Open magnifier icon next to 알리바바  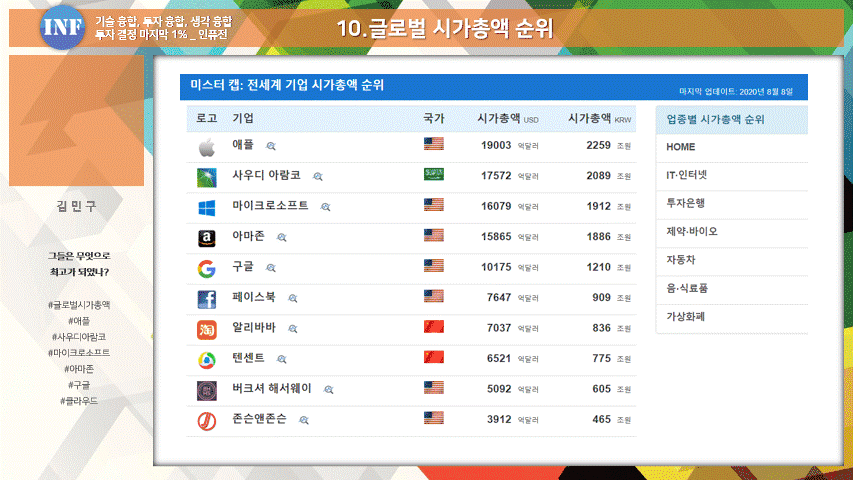click(293, 329)
